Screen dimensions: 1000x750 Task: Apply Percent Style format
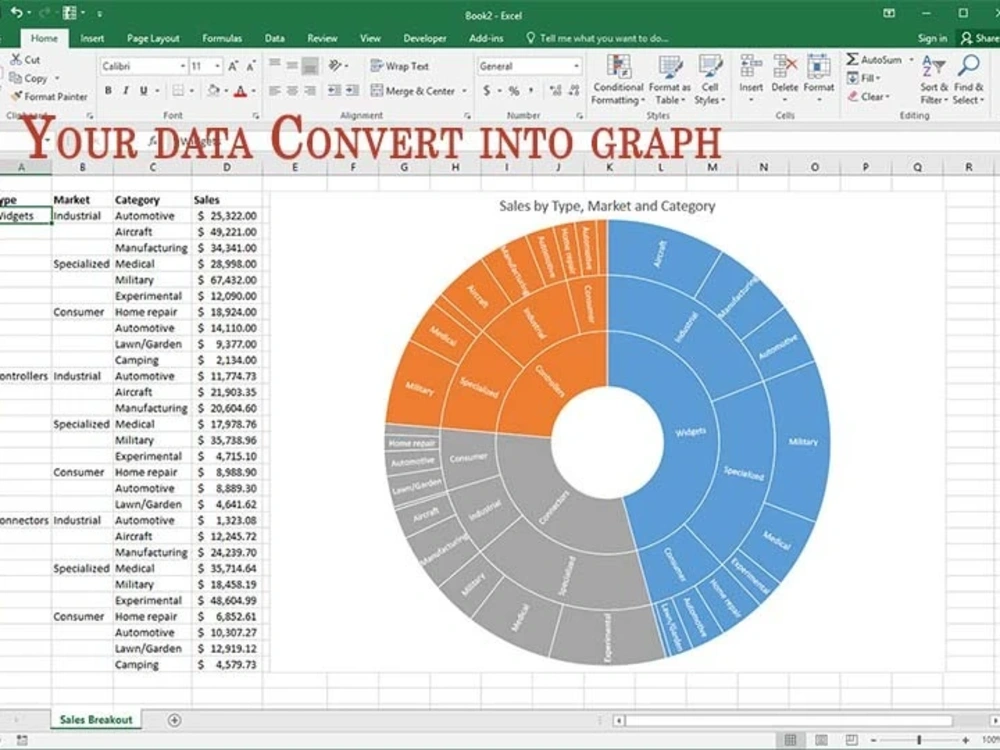513,91
